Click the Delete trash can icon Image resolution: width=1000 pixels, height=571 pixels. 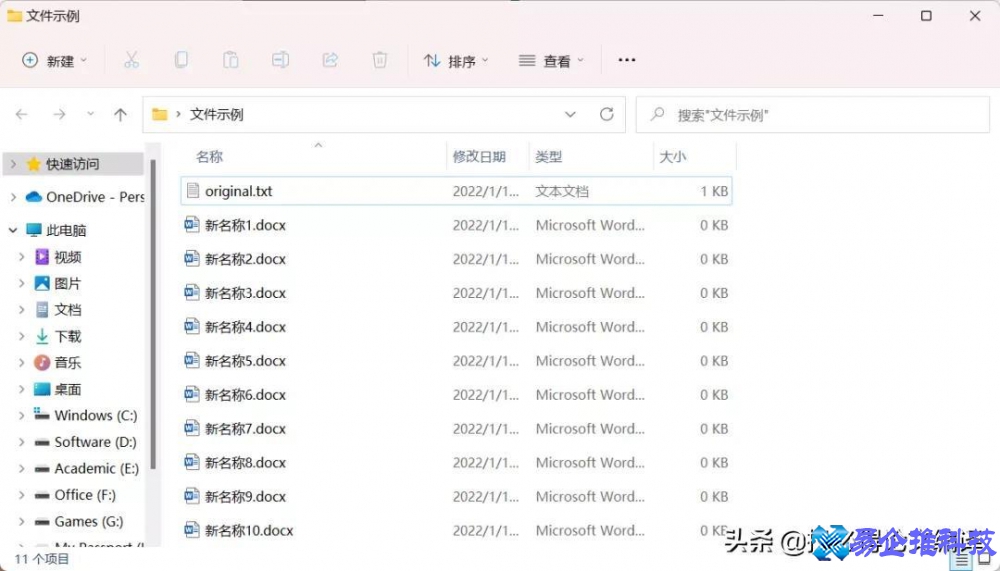379,60
